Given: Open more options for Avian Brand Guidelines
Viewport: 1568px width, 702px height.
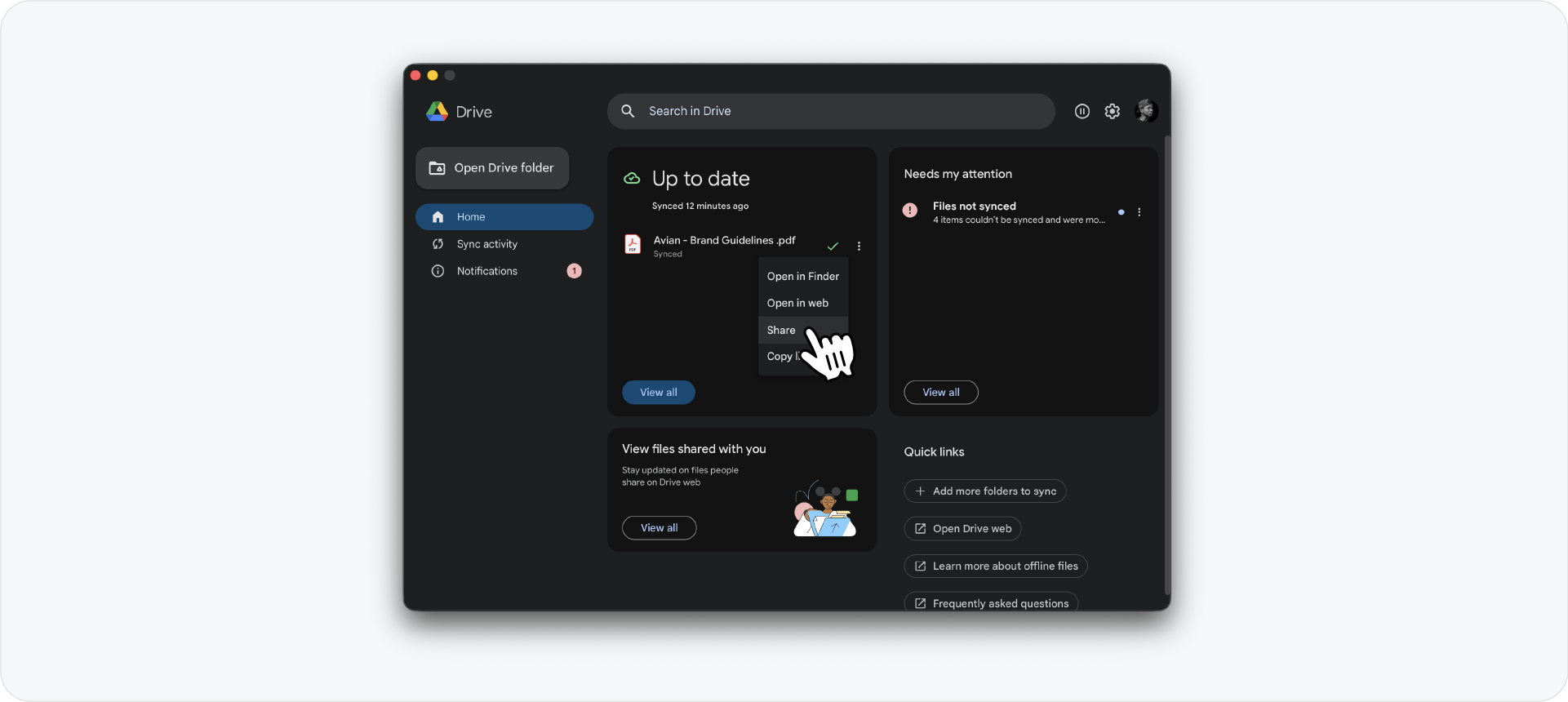Looking at the screenshot, I should (x=859, y=246).
